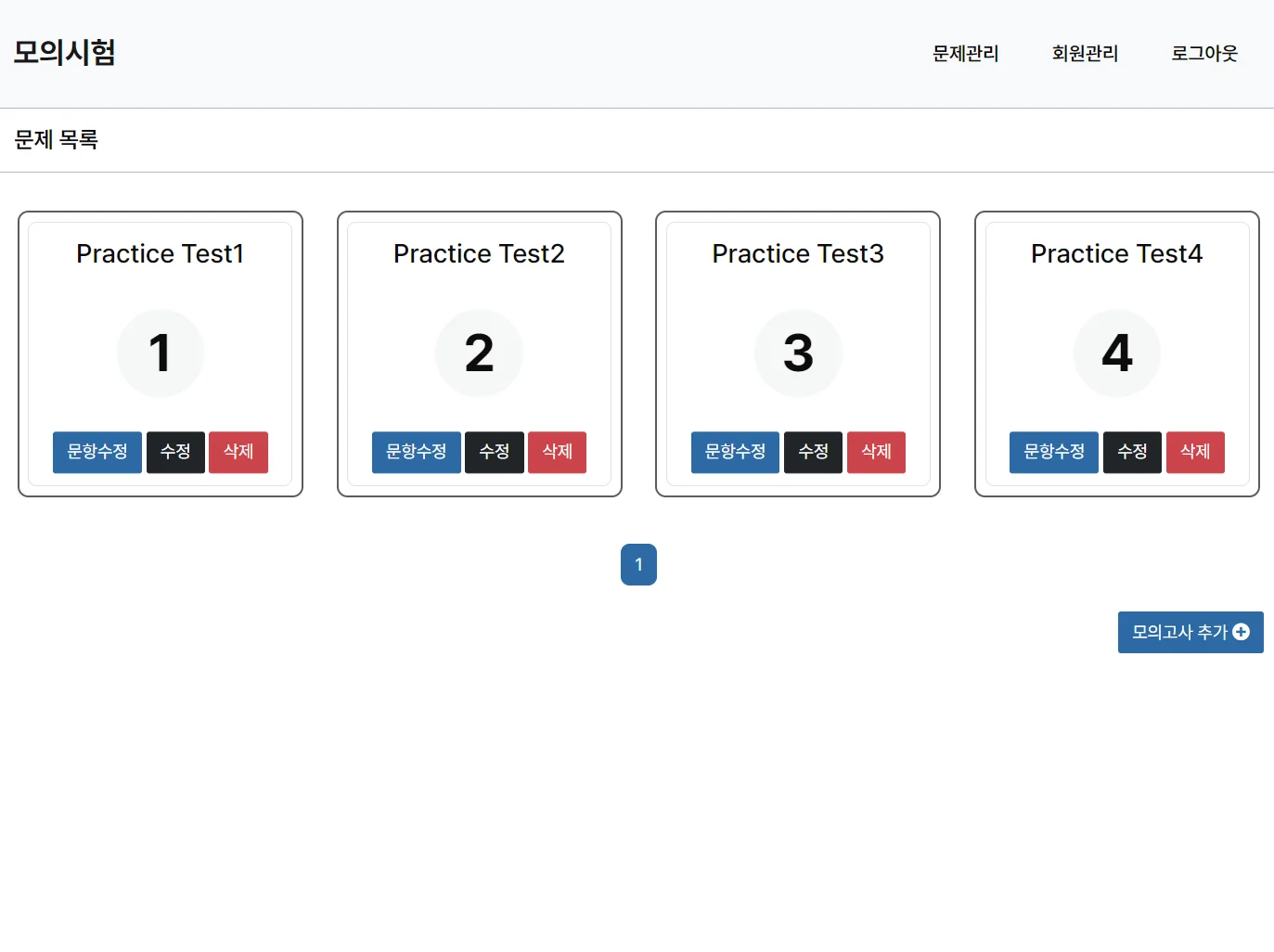Click the 문제 목록 heading
Image resolution: width=1274 pixels, height=952 pixels.
pyautogui.click(x=57, y=140)
